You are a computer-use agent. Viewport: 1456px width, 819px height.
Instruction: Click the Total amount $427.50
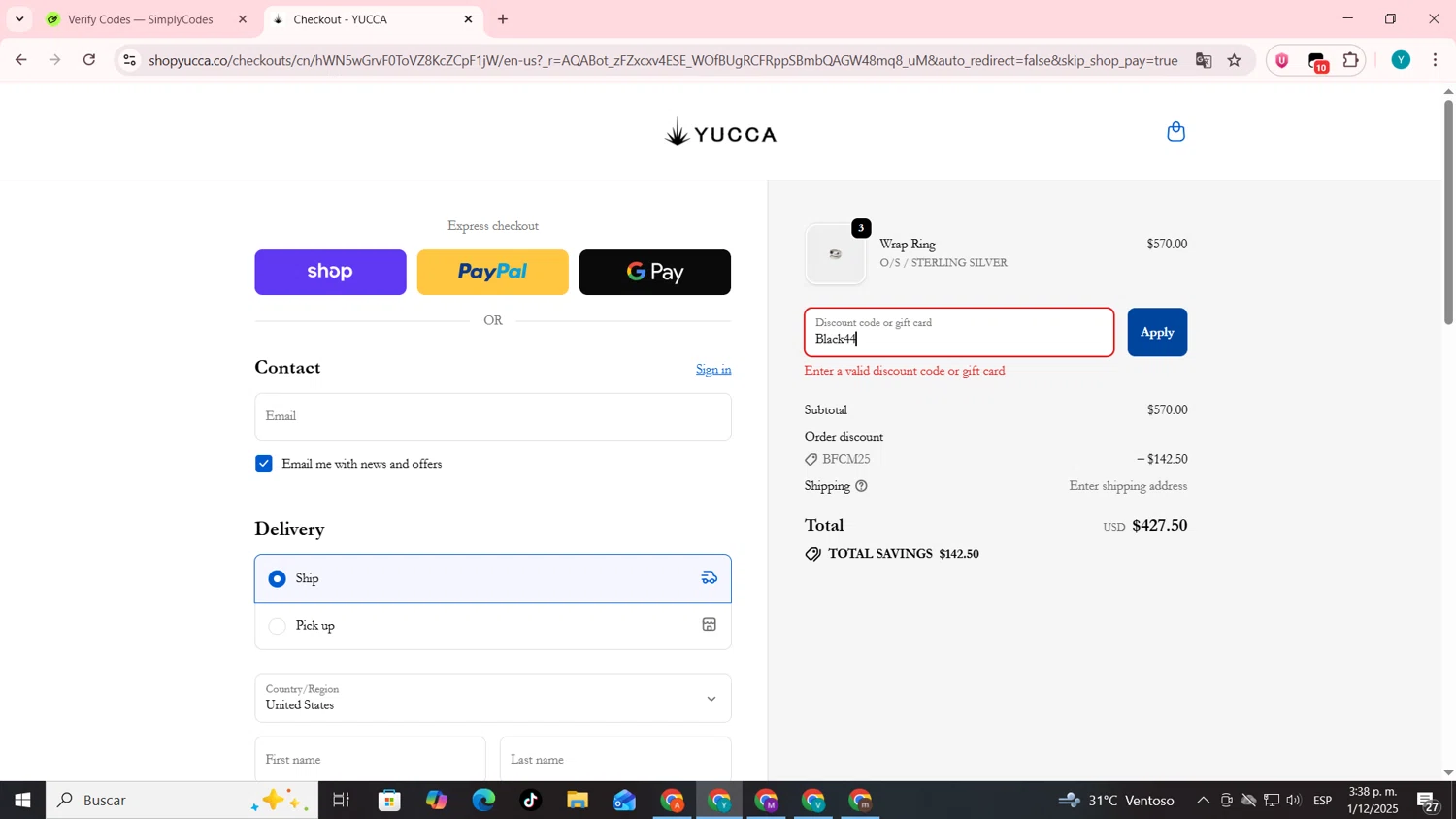tap(1160, 526)
